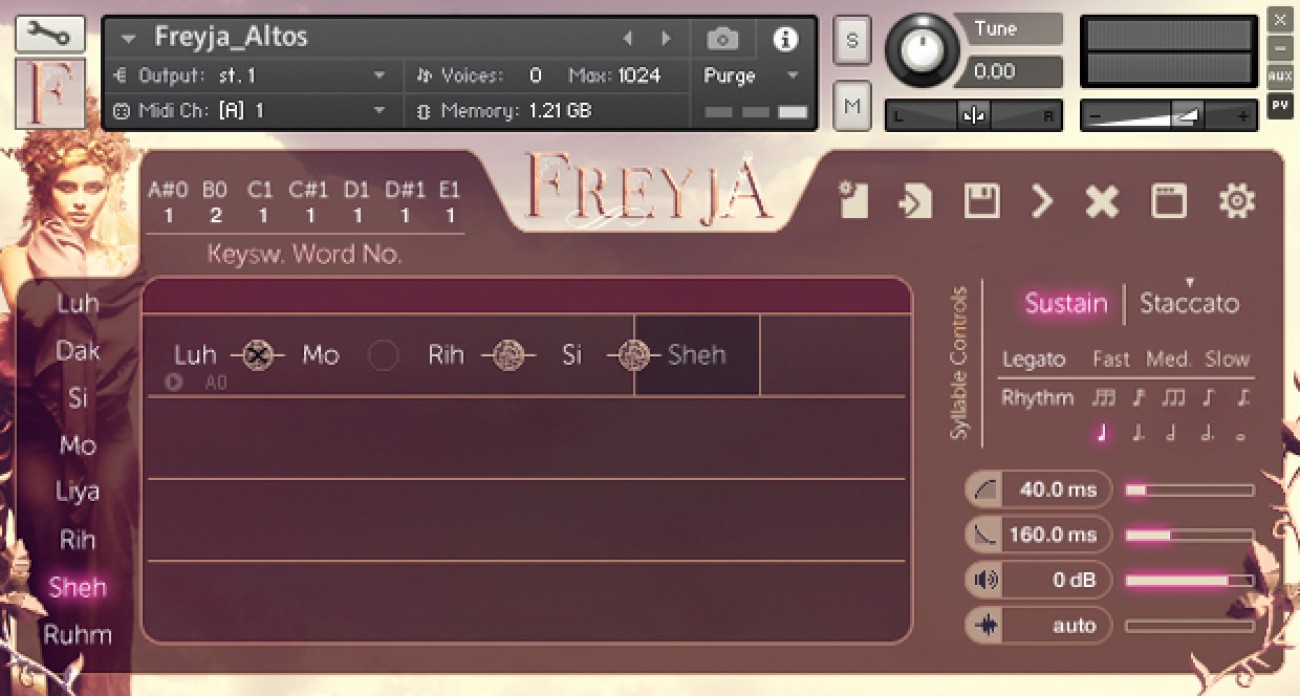This screenshot has width=1300, height=696.
Task: Click the camera snapshot icon
Action: pyautogui.click(x=722, y=39)
